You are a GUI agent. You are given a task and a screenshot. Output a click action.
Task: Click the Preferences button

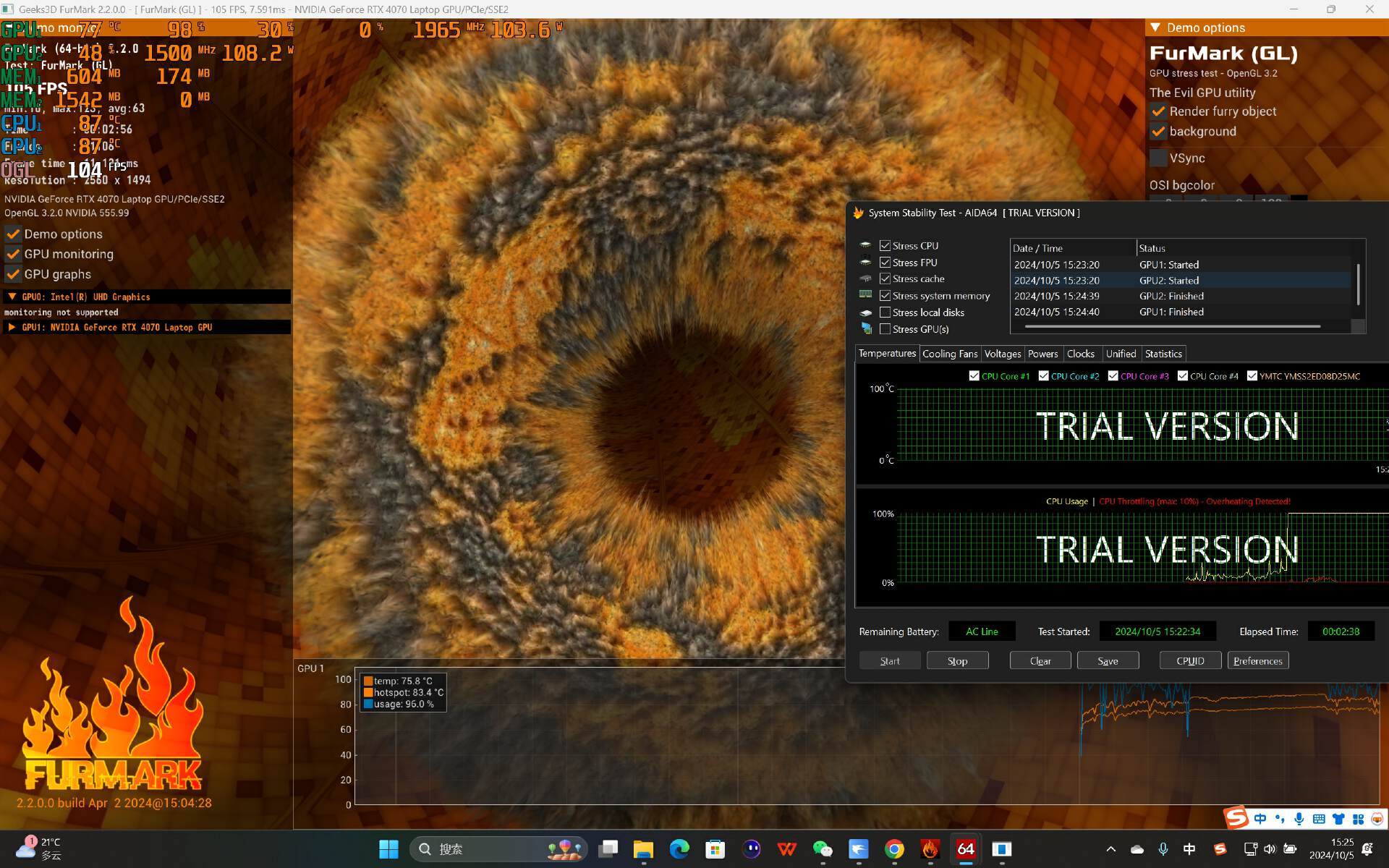(1257, 660)
